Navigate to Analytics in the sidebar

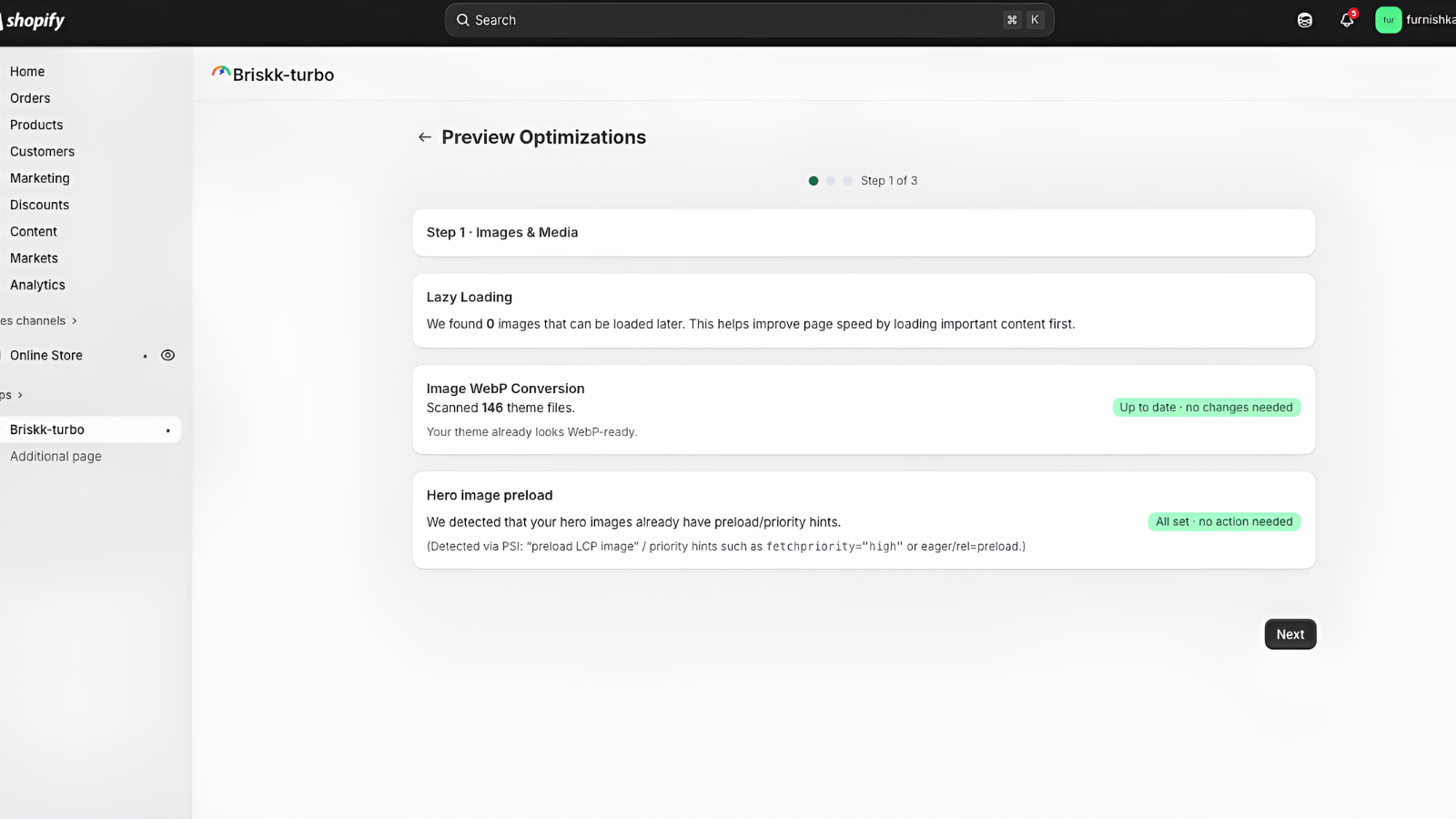37,285
